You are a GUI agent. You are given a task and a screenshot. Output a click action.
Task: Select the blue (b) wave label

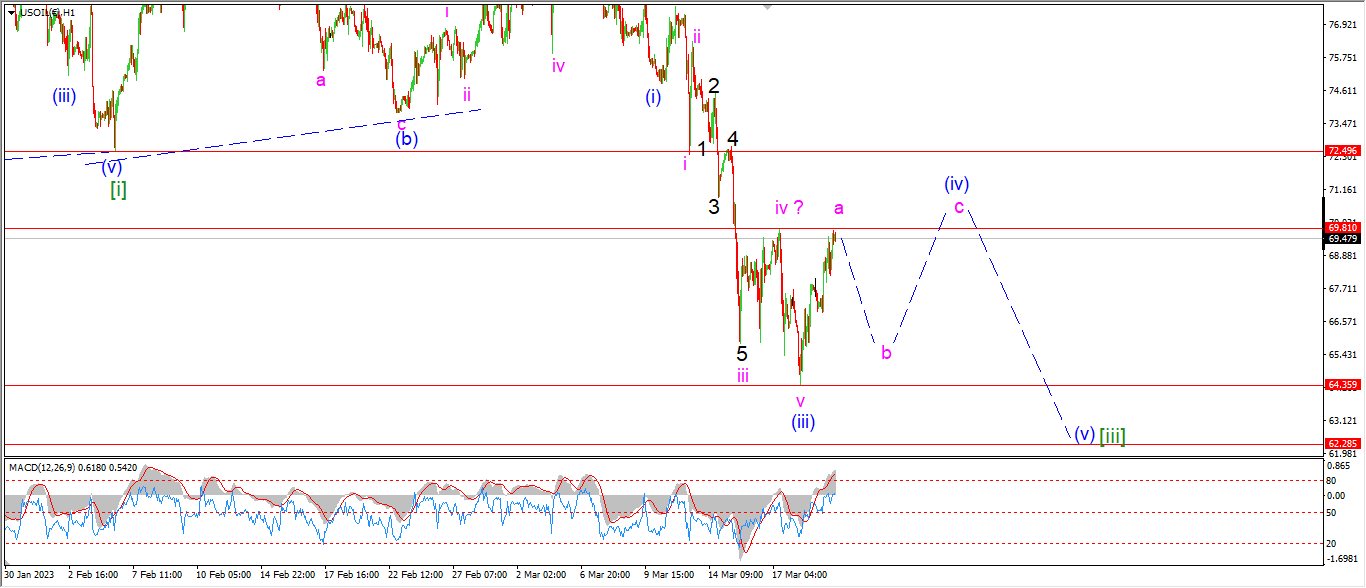coord(405,139)
